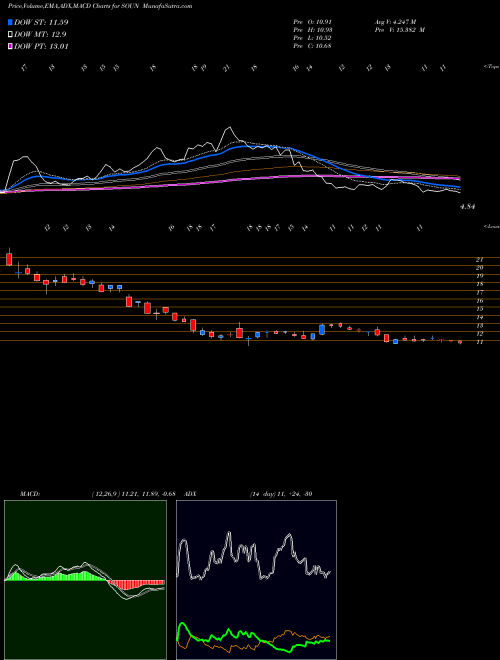The image size is (500, 660).
Task: Click the MACD histogram chart panel
Action: point(85,580)
